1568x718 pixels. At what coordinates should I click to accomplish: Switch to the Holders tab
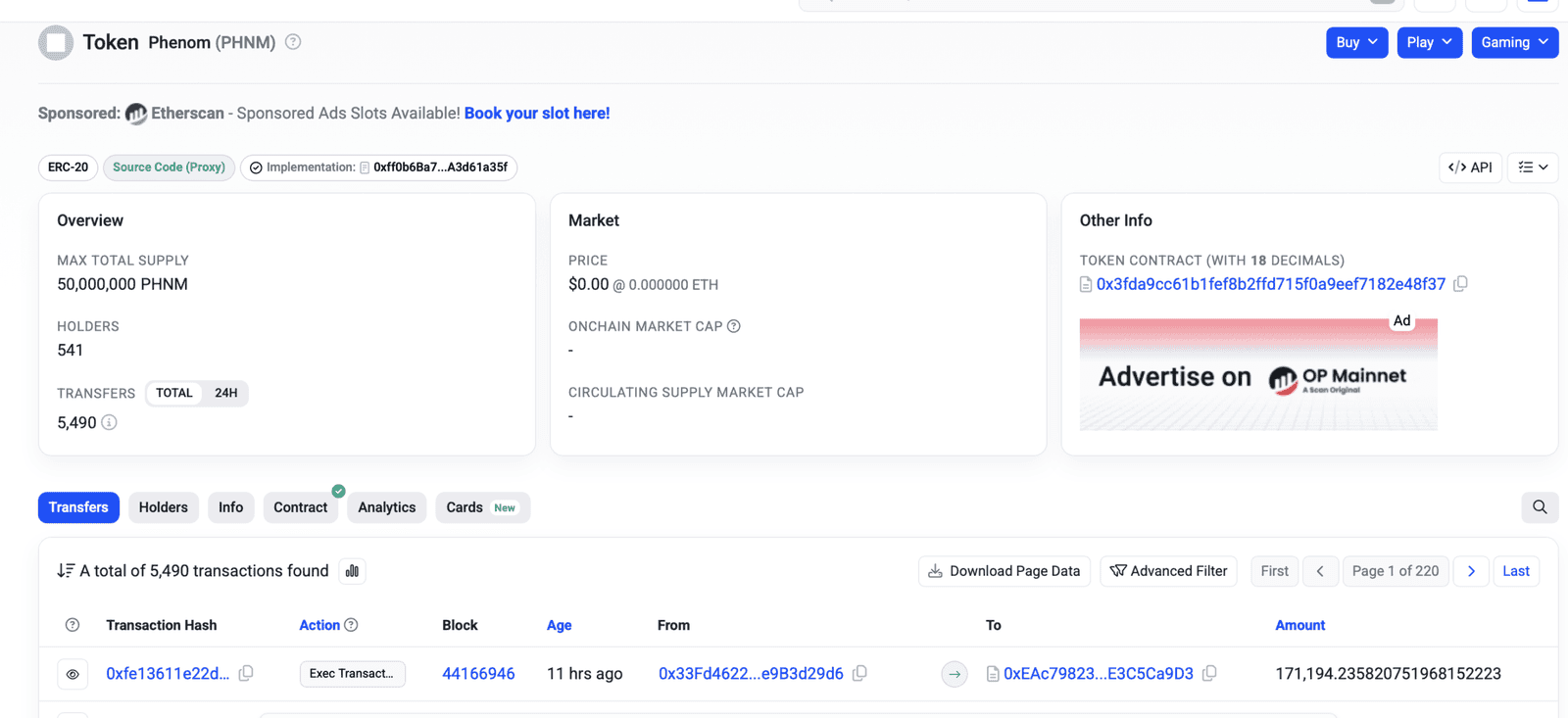tap(164, 507)
